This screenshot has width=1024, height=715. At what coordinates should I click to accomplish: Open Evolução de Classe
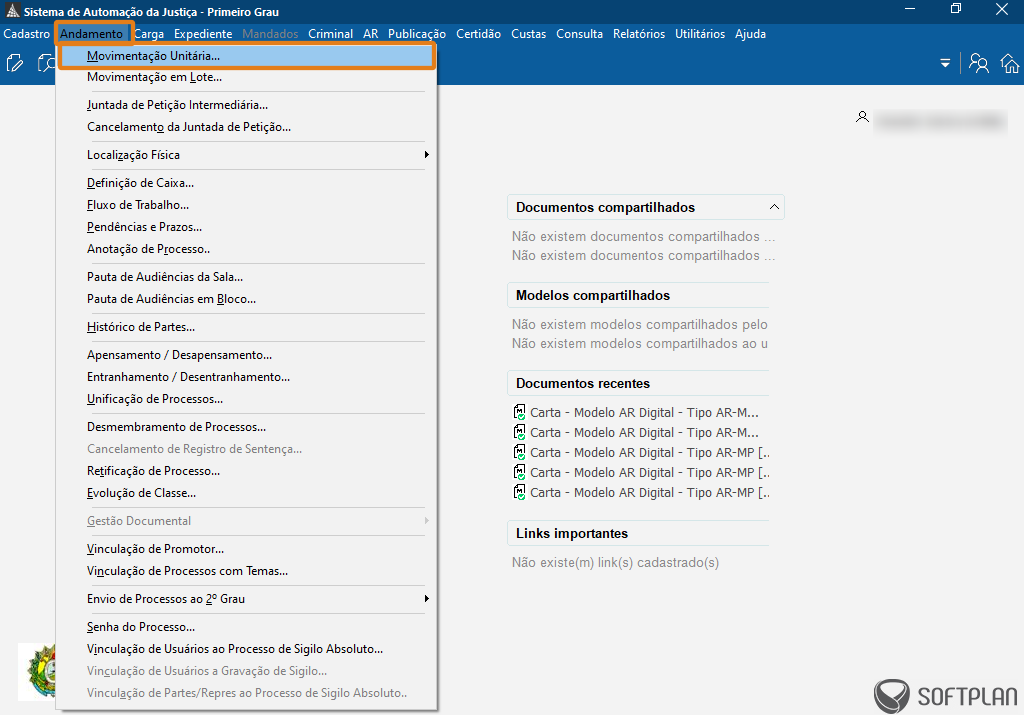pos(247,493)
